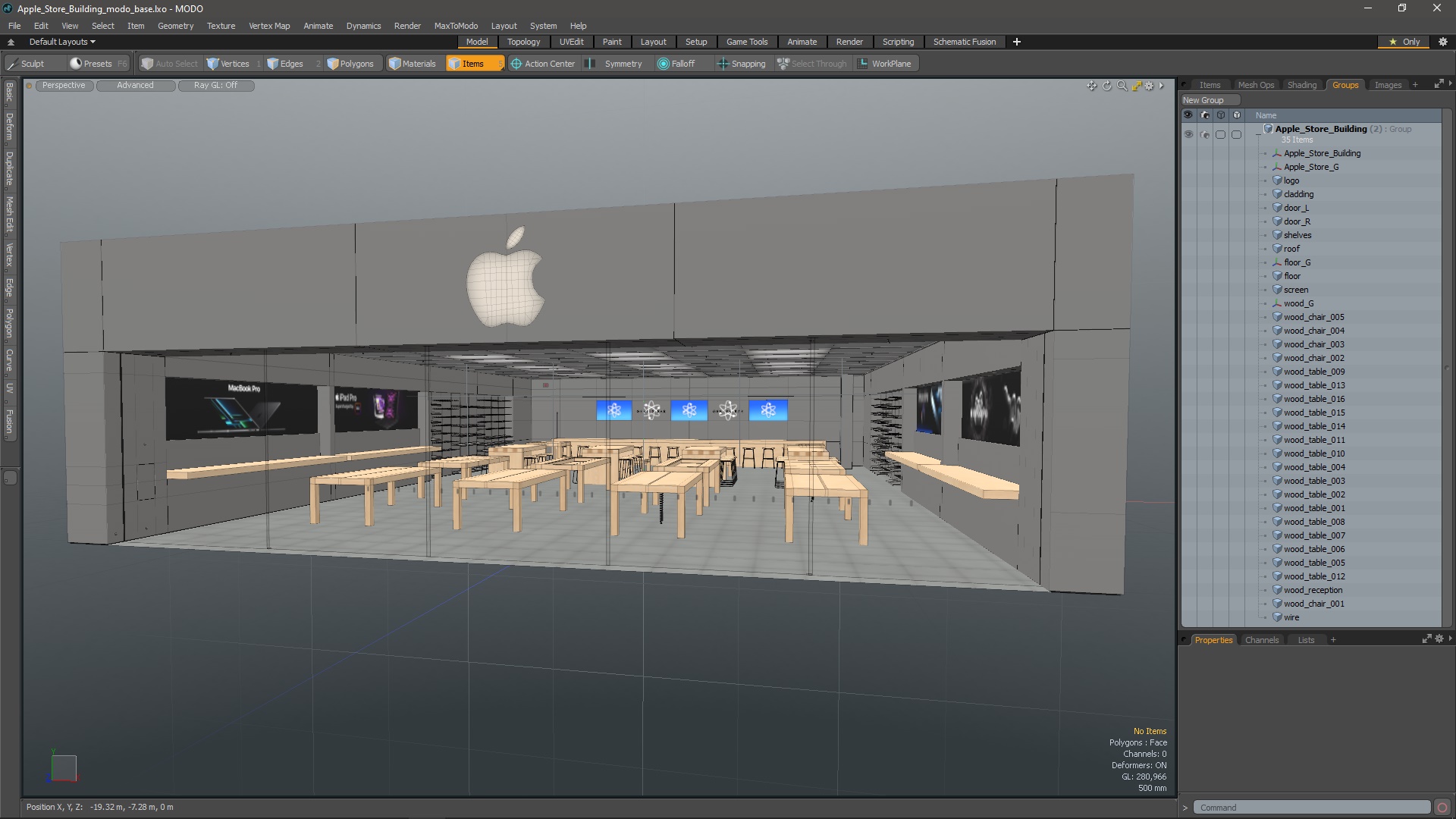This screenshot has width=1456, height=819.
Task: Click the viewport arrow expander next to gear
Action: pyautogui.click(x=1161, y=86)
